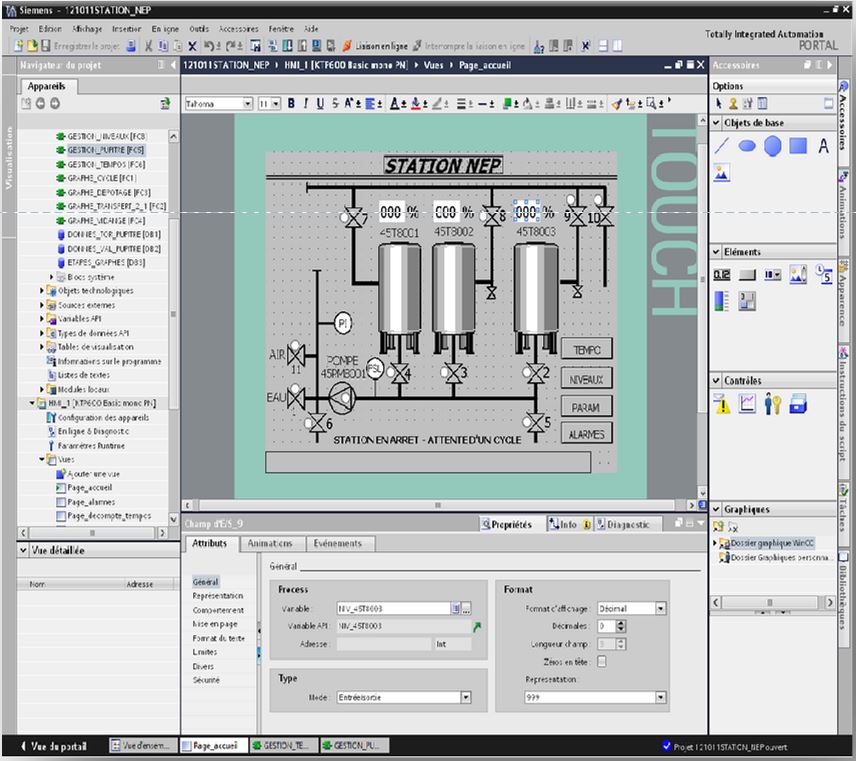This screenshot has width=856, height=761.
Task: Click in the Variable input field
Action: [393, 609]
